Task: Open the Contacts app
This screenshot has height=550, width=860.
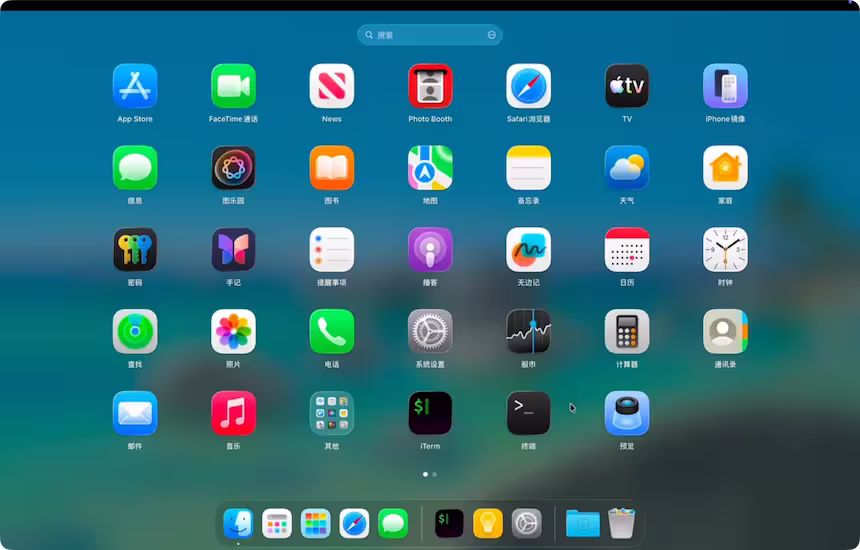Action: (725, 331)
